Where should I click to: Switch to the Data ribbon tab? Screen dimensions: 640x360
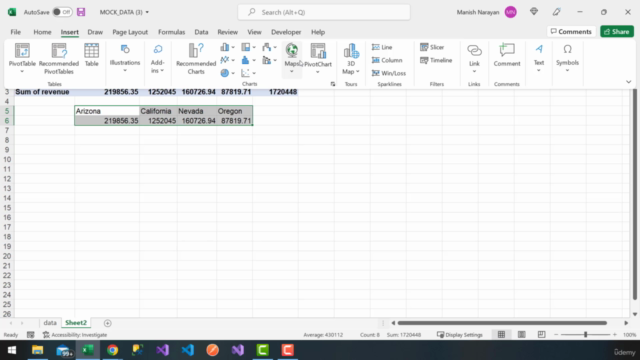(x=201, y=32)
